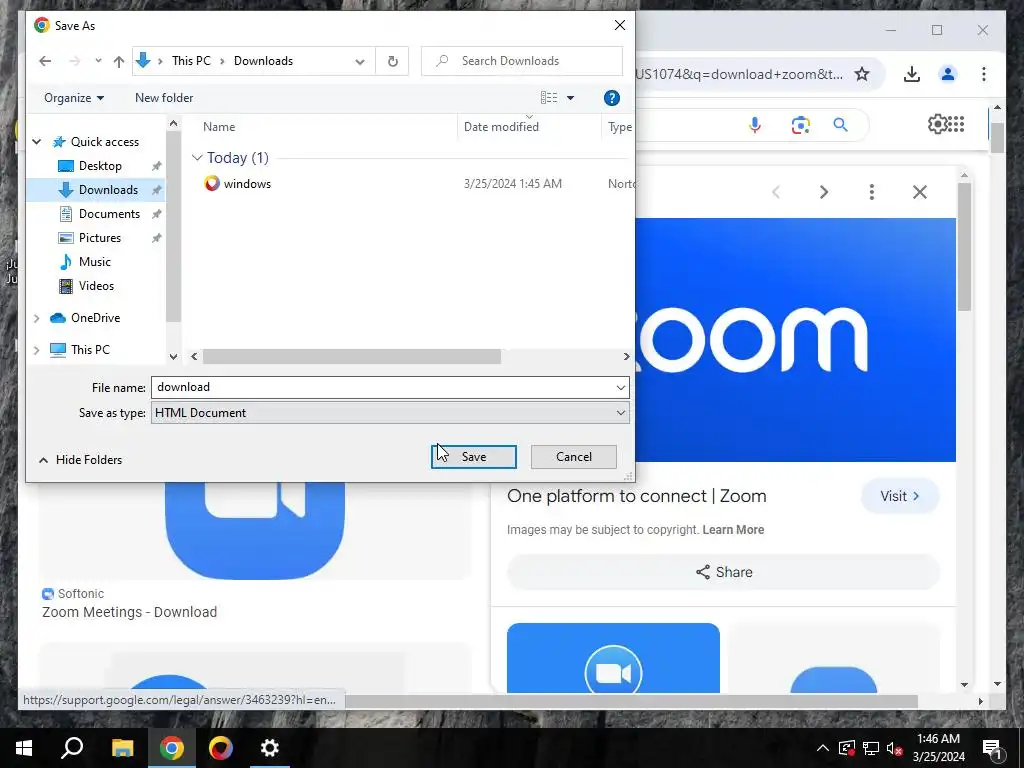Viewport: 1024px width, 768px height.
Task: Open the File name dropdown arrow
Action: 620,387
